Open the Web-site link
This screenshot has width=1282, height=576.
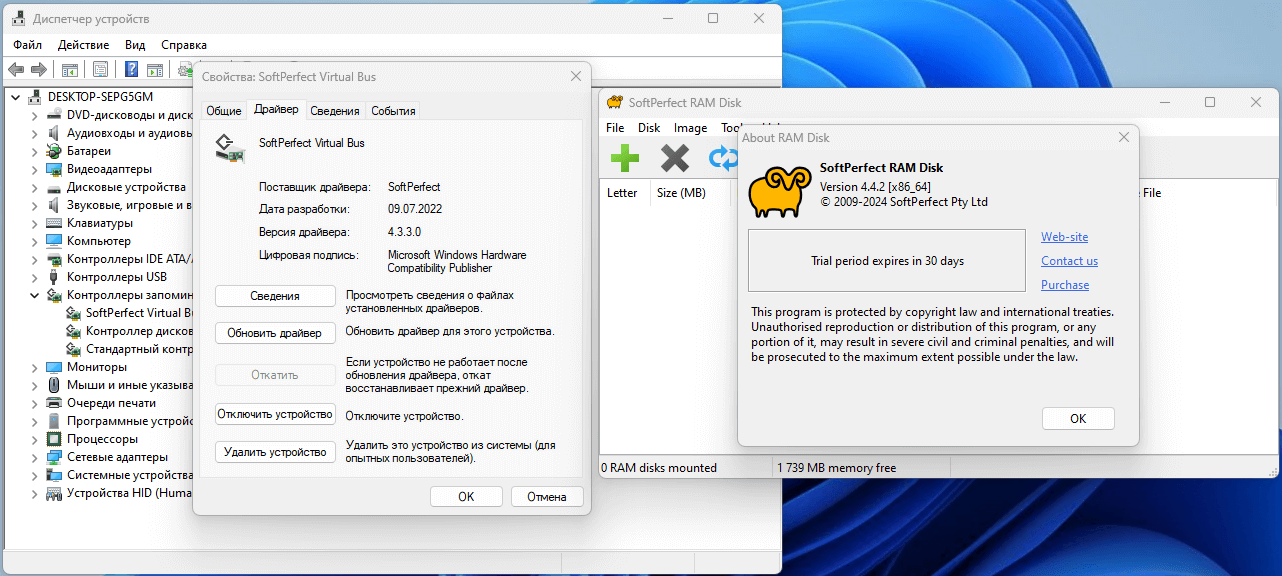point(1064,237)
